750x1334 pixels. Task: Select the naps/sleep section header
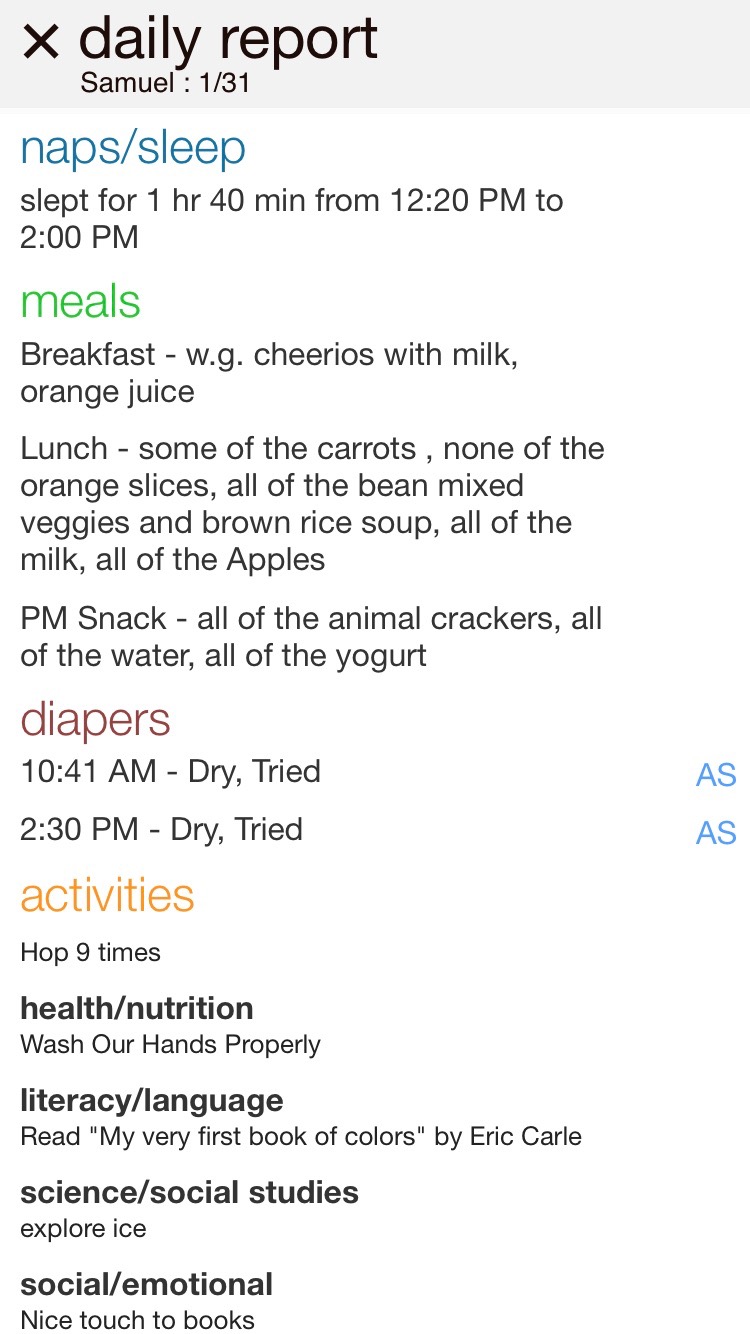pyautogui.click(x=132, y=149)
